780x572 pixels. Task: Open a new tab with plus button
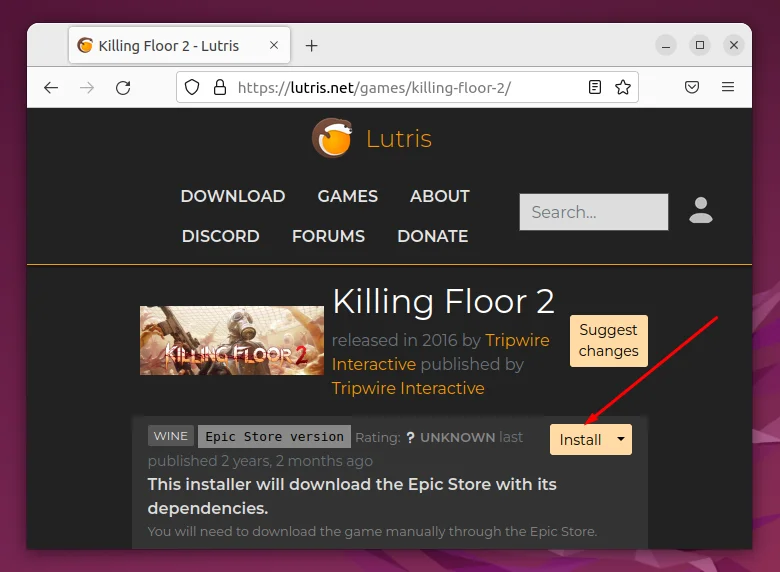(311, 46)
